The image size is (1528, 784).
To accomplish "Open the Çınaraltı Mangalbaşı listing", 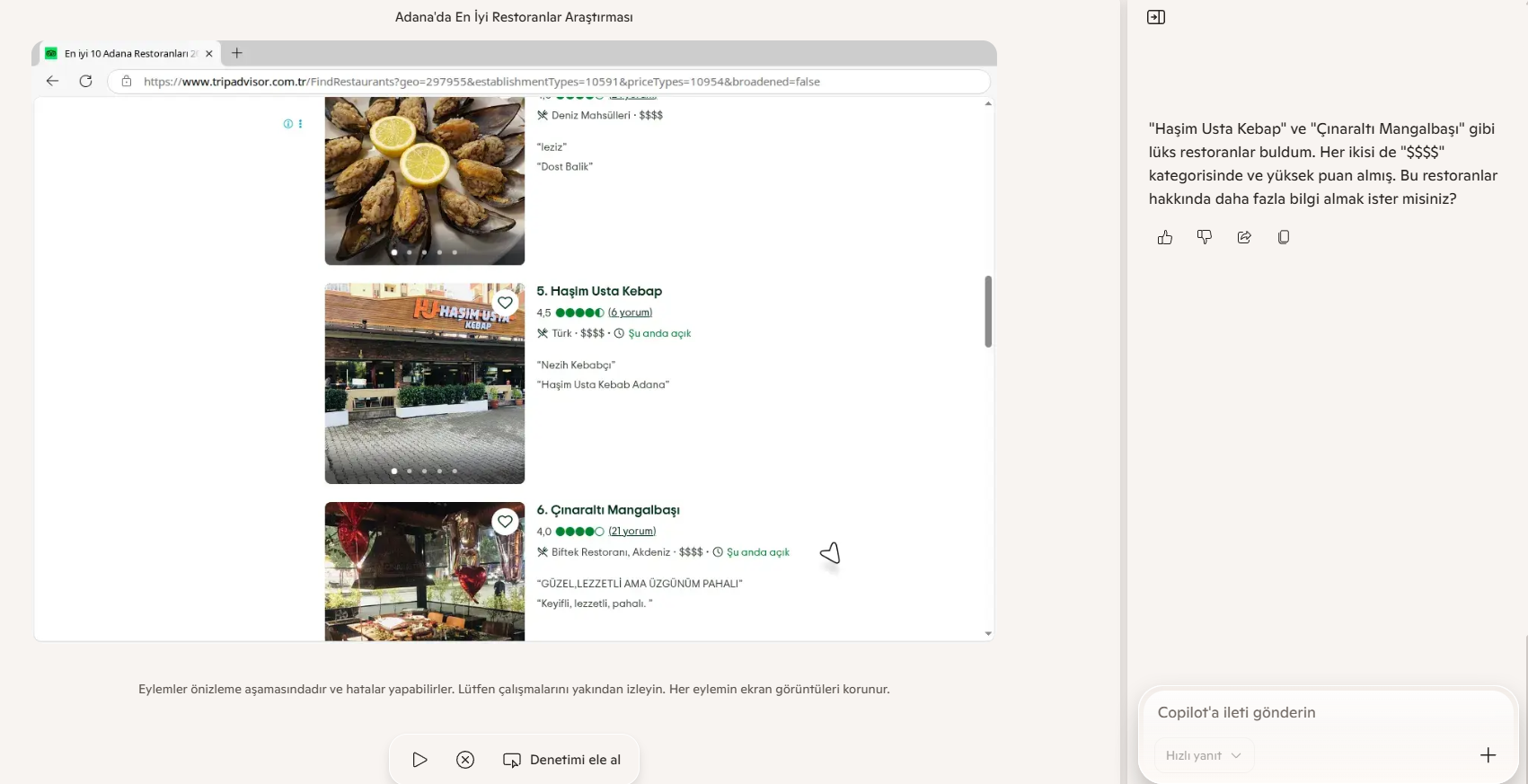I will click(x=608, y=509).
